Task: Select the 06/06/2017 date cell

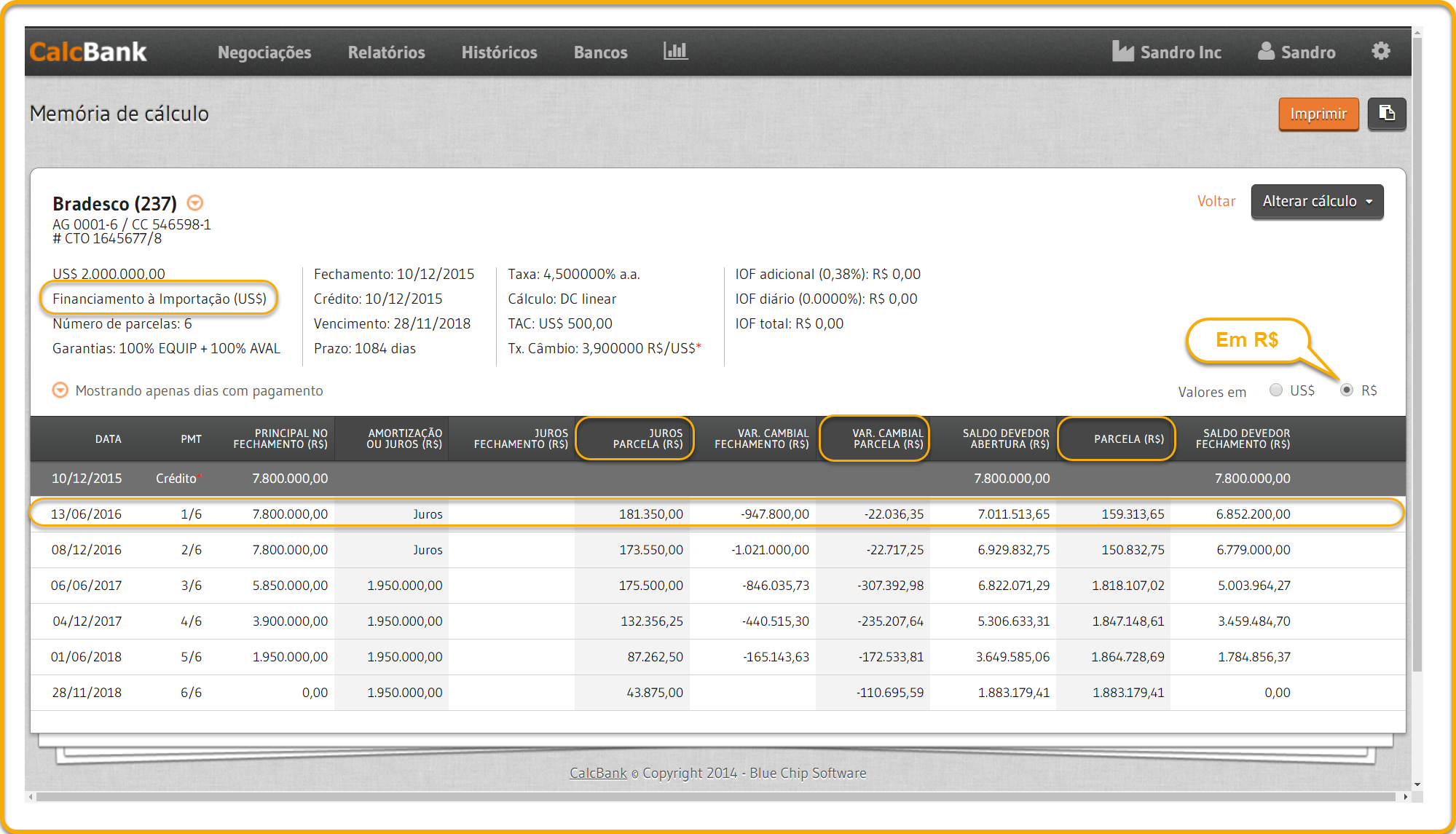Action: [86, 585]
